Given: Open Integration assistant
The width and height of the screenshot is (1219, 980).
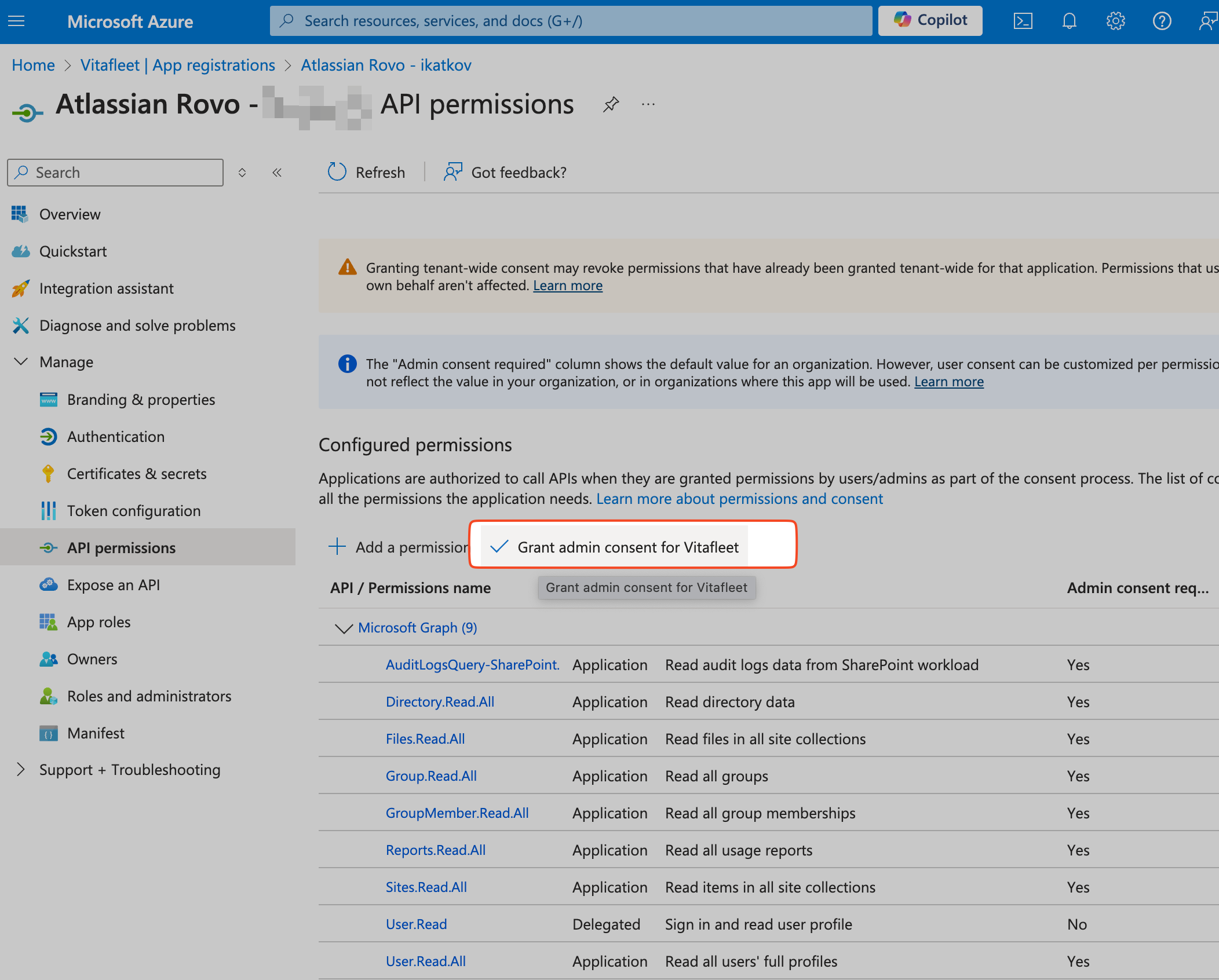Looking at the screenshot, I should pos(107,288).
